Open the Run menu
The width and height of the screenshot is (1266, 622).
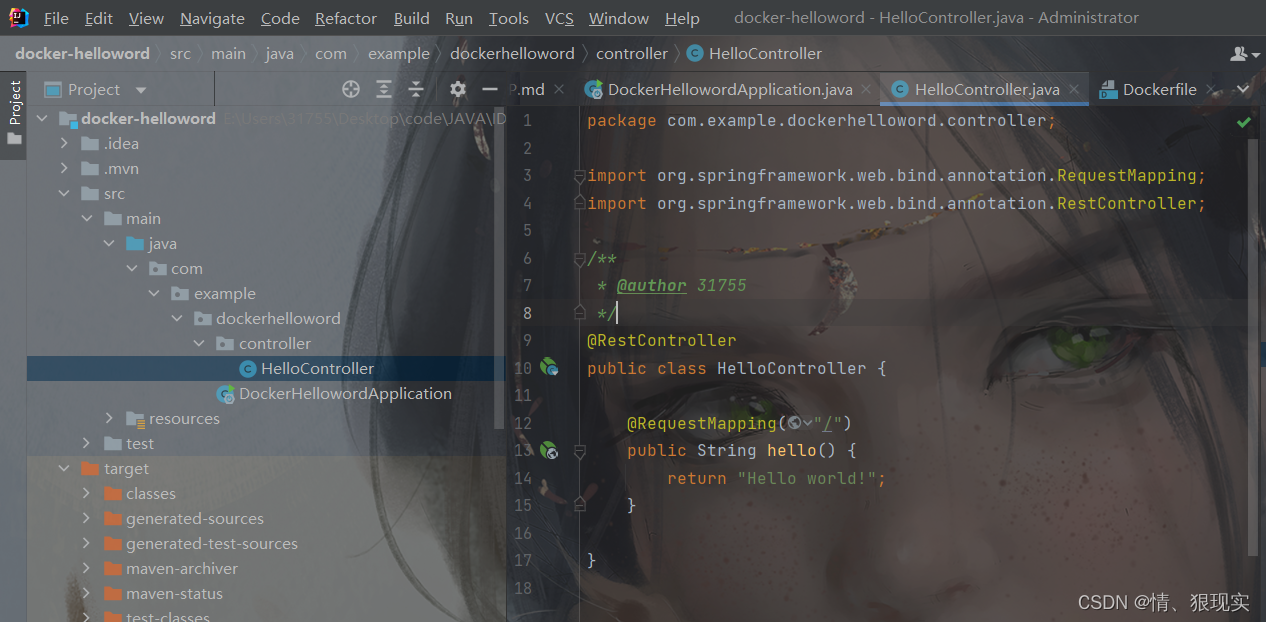(459, 19)
